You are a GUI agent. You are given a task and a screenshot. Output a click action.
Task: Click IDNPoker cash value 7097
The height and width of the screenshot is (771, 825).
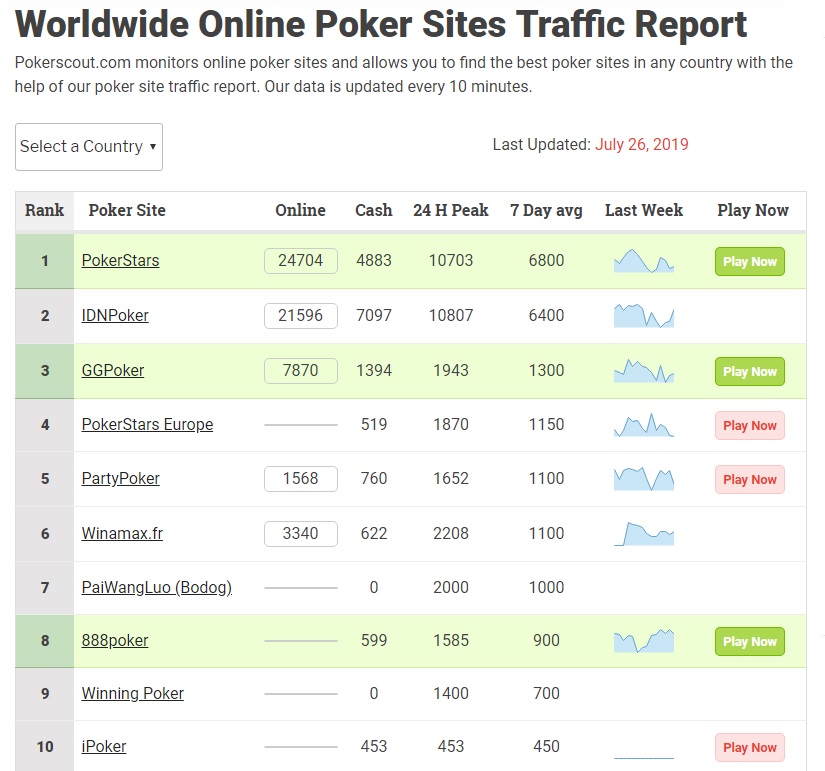pyautogui.click(x=374, y=315)
